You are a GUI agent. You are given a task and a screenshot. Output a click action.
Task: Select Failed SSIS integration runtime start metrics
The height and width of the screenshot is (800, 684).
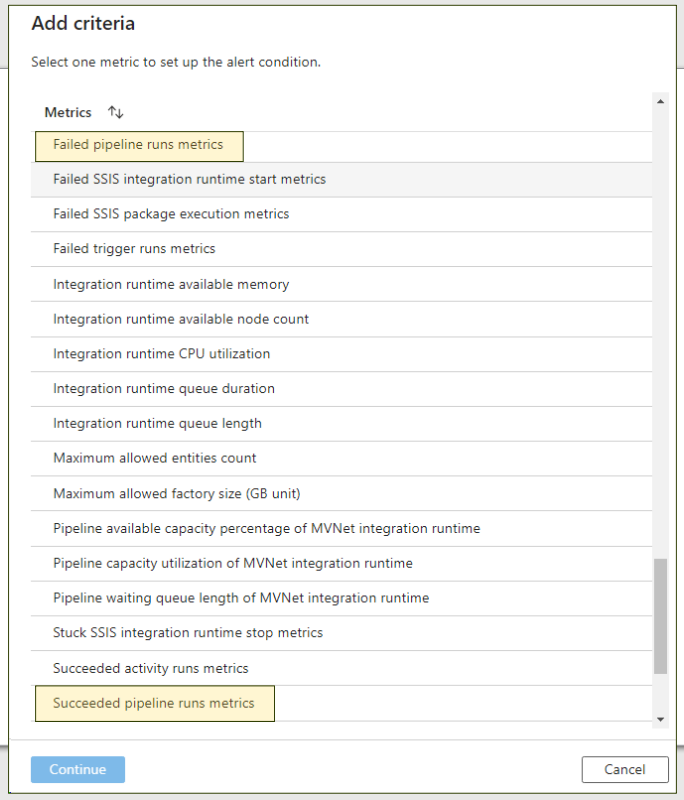(188, 179)
